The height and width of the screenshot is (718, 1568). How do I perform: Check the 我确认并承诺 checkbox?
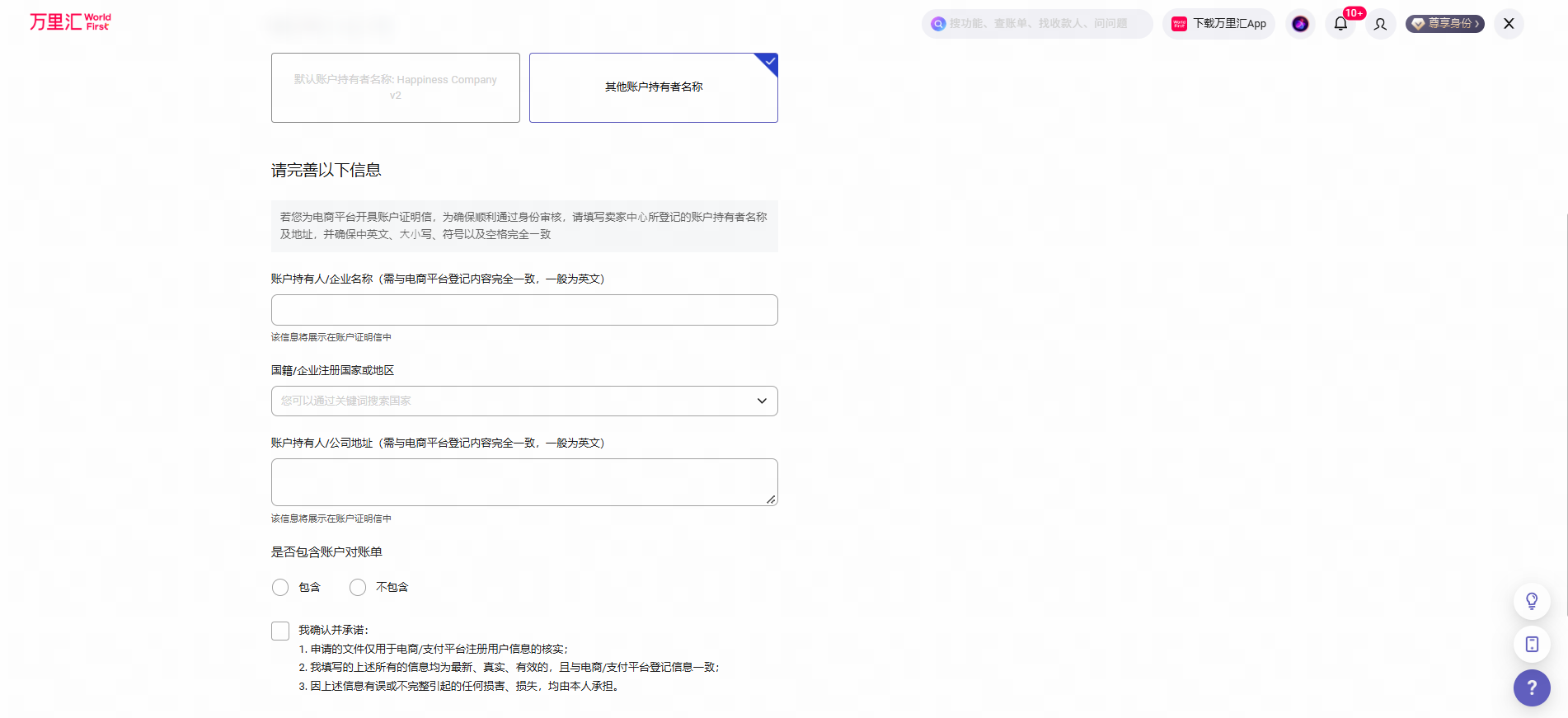280,631
